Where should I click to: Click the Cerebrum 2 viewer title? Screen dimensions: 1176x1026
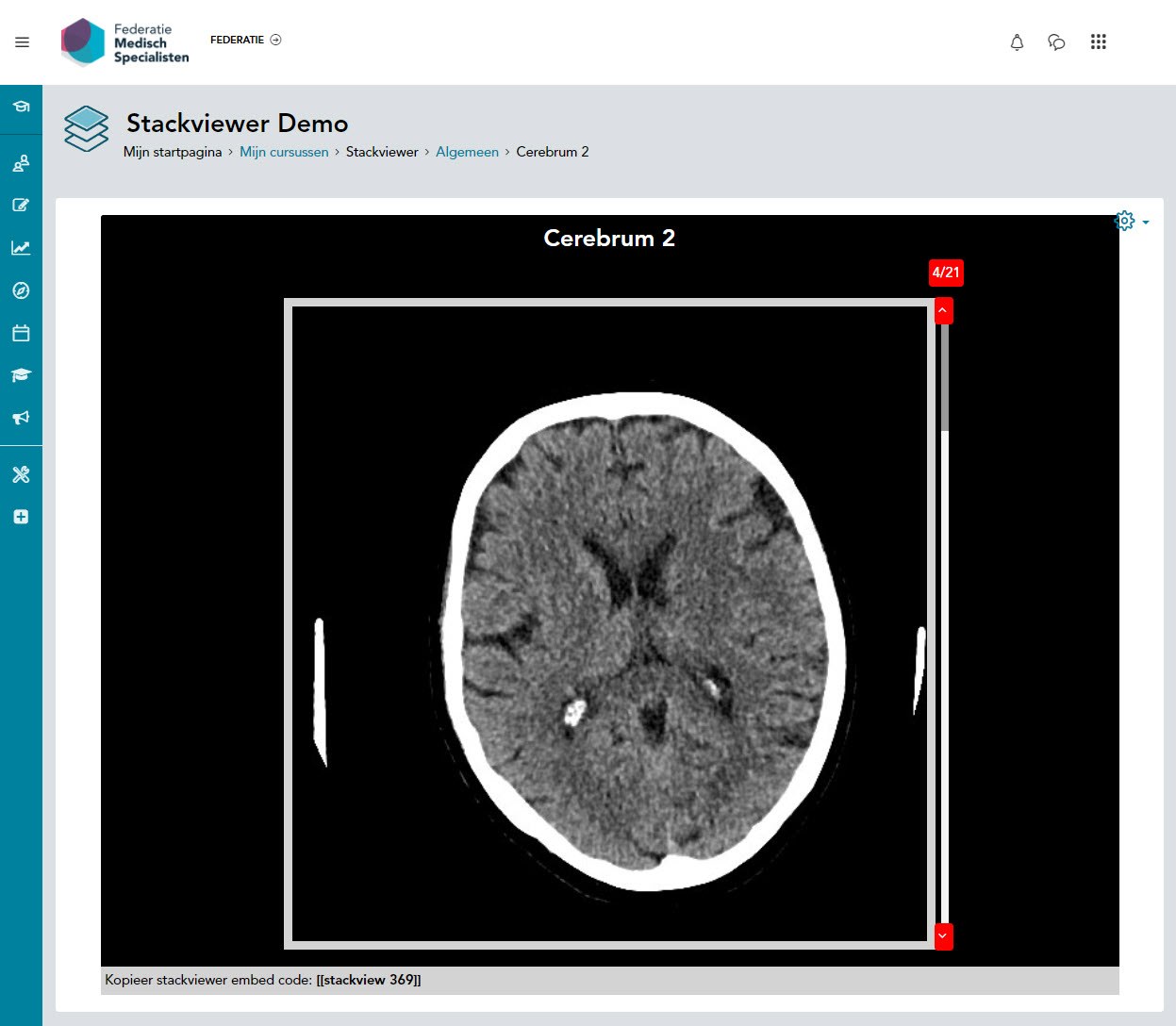click(609, 238)
